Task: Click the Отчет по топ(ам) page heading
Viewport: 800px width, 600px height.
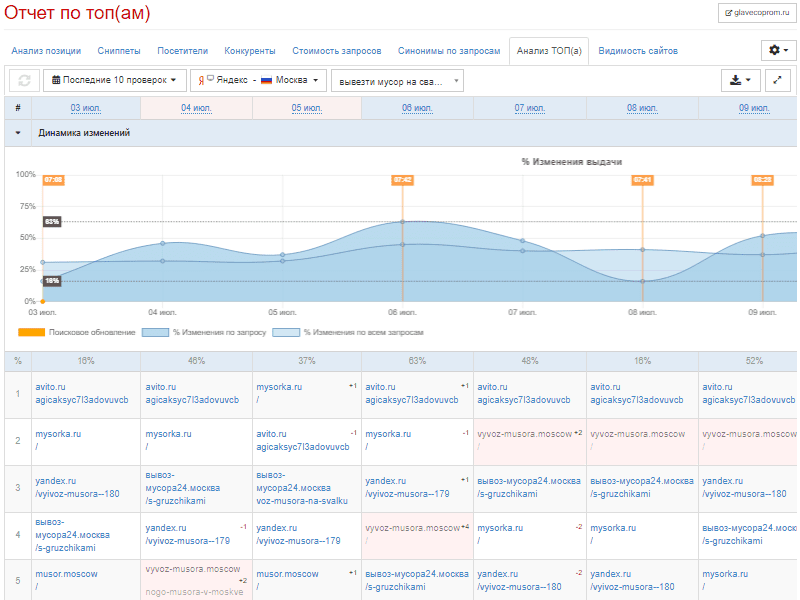Action: [x=77, y=13]
